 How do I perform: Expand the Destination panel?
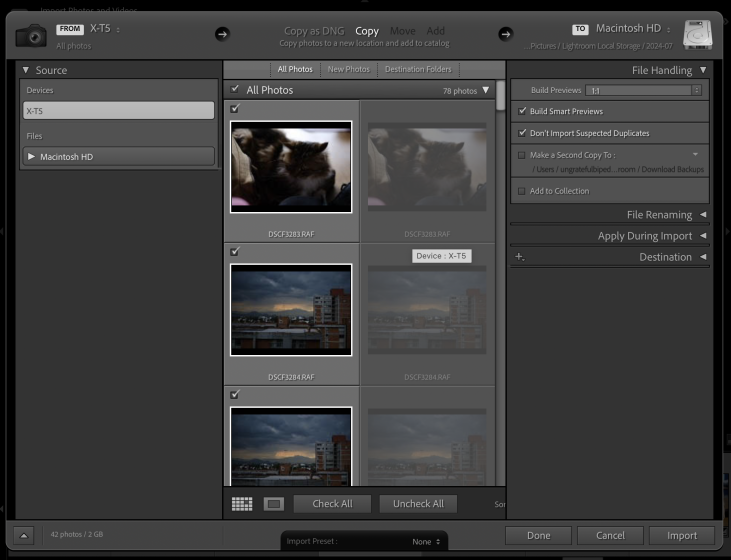[703, 256]
